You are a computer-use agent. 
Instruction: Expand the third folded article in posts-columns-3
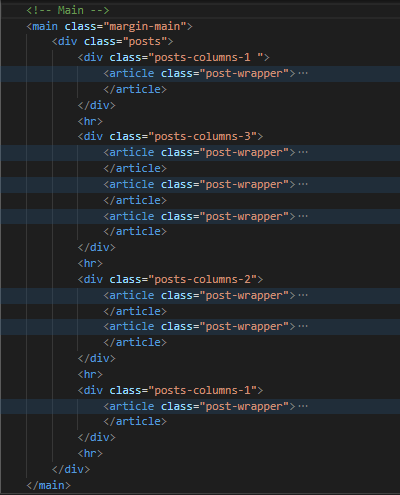coord(303,216)
